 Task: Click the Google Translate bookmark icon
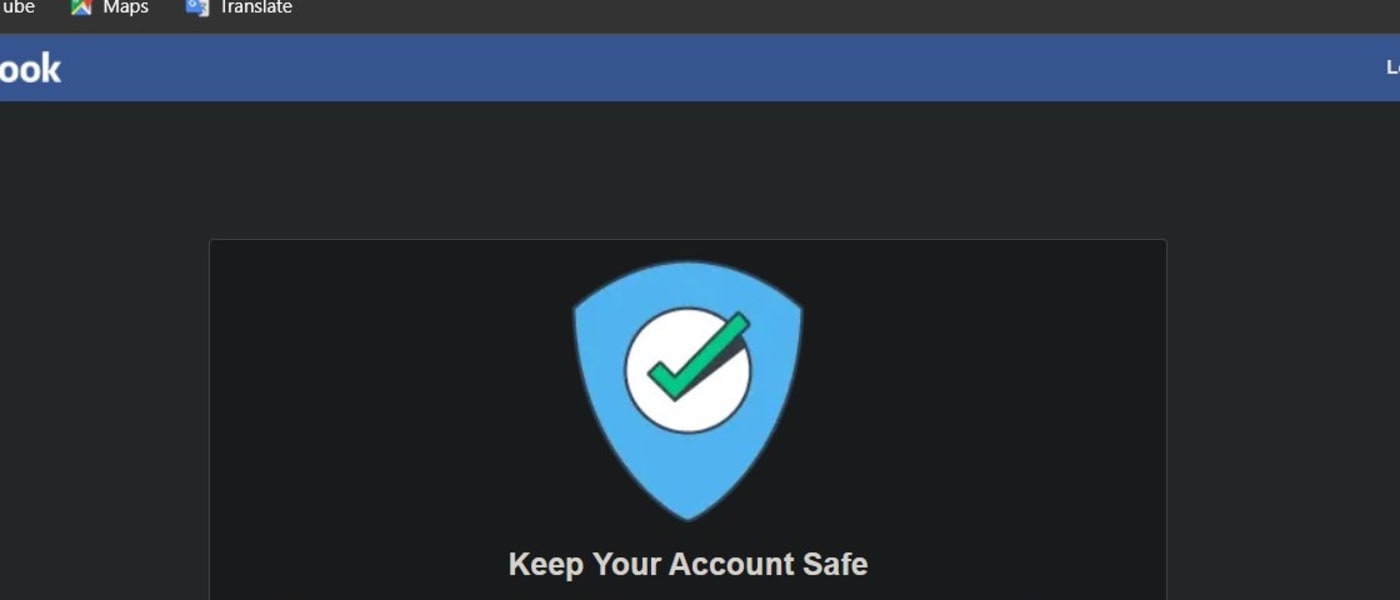click(x=197, y=7)
